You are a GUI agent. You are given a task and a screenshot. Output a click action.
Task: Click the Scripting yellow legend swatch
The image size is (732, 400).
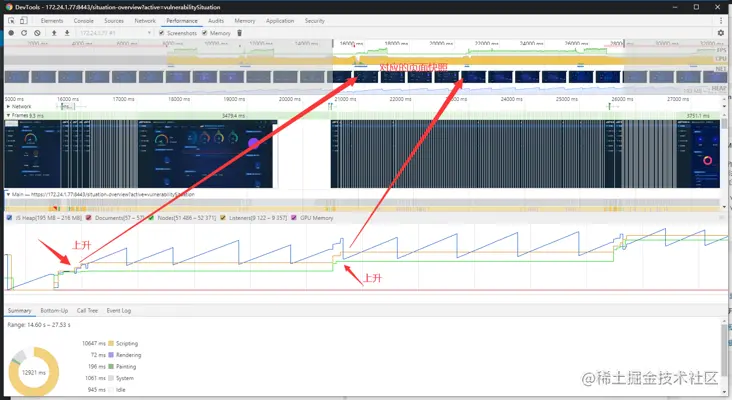coord(111,343)
